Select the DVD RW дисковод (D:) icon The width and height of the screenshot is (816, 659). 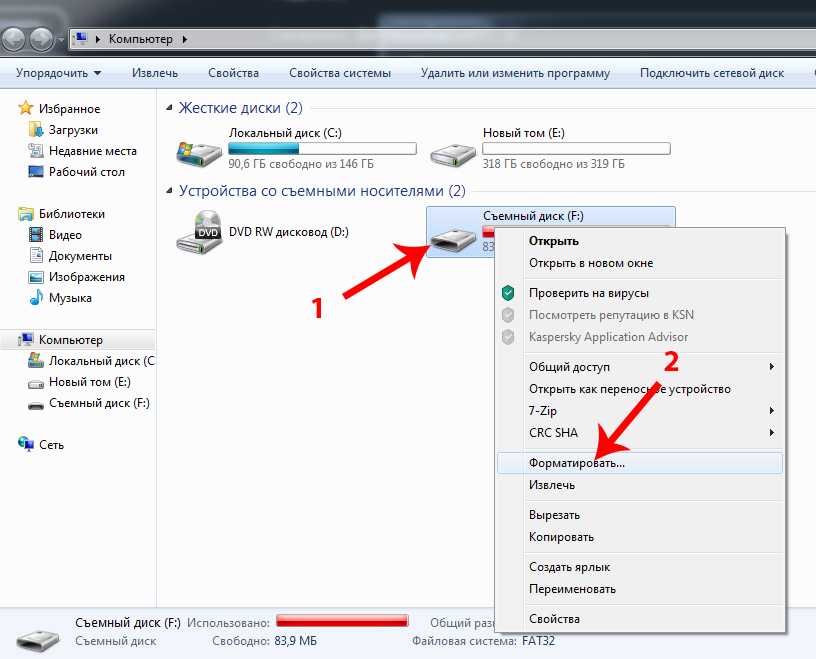coord(200,232)
